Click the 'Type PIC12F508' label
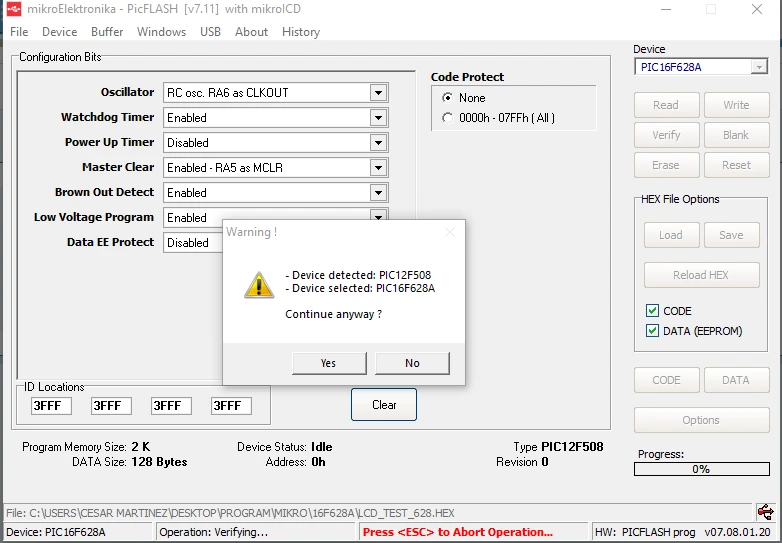The image size is (782, 543). tap(558, 447)
